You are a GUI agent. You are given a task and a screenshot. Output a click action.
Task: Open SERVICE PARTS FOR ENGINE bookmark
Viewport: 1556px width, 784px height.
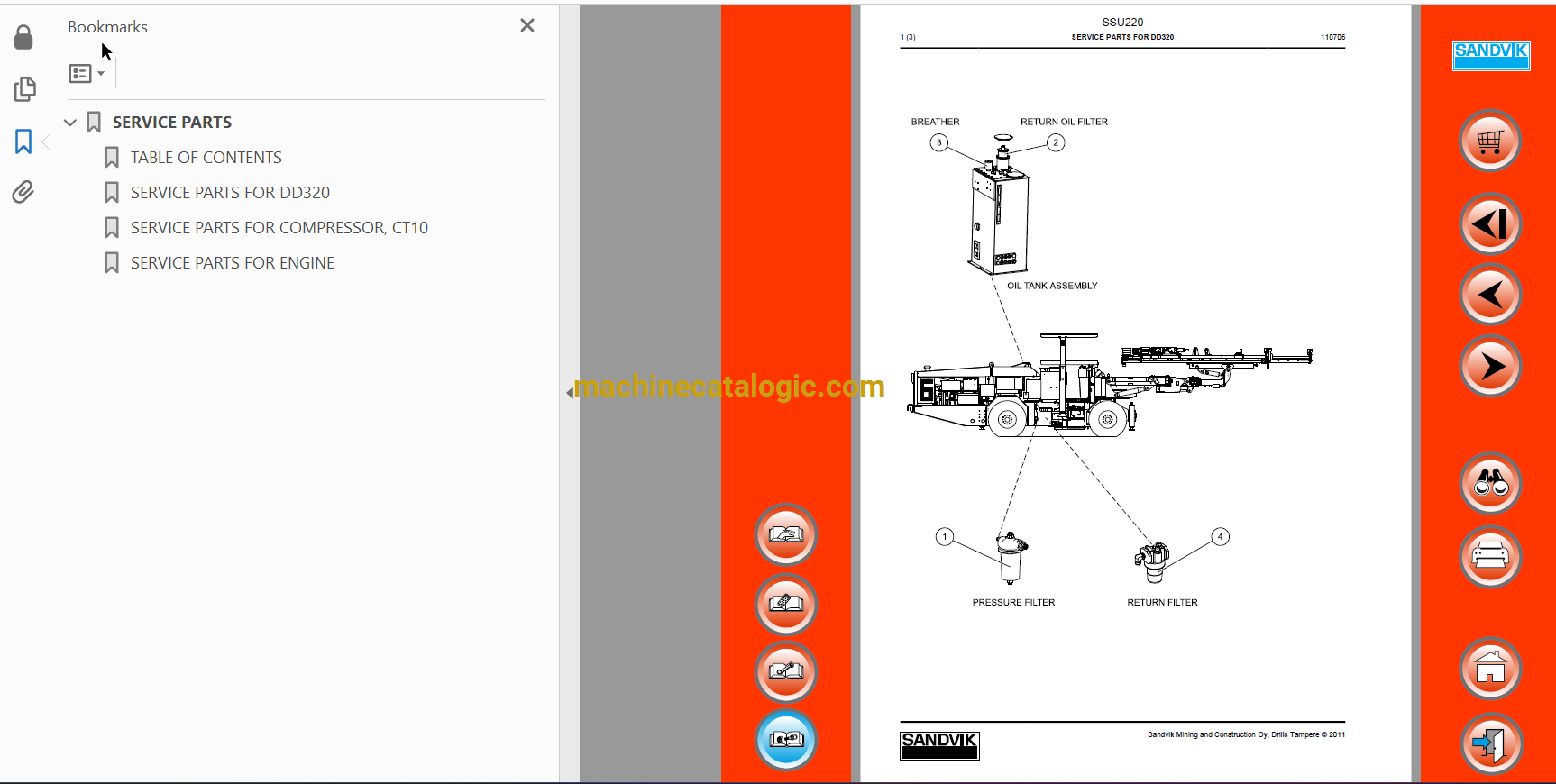pos(232,263)
